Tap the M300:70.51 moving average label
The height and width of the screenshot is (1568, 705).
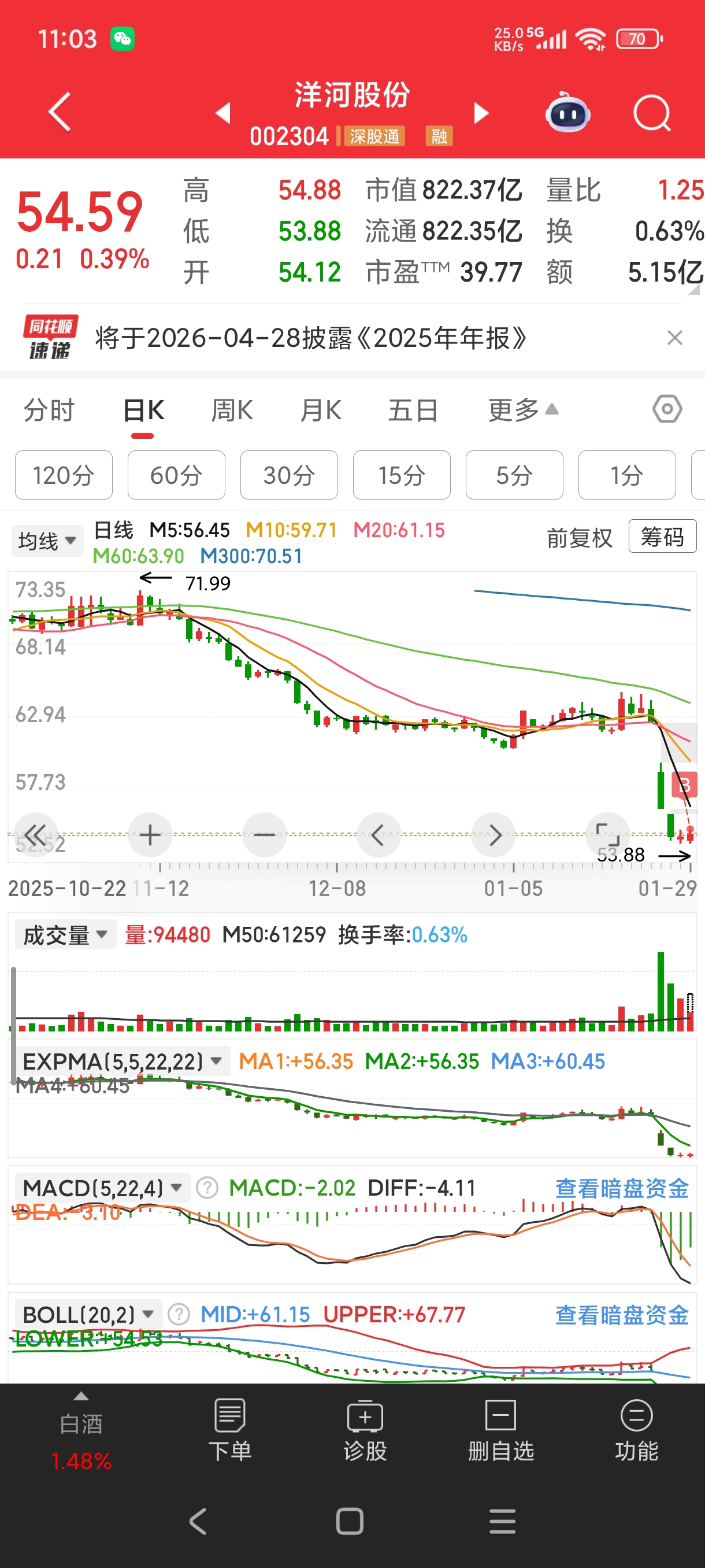pos(251,556)
